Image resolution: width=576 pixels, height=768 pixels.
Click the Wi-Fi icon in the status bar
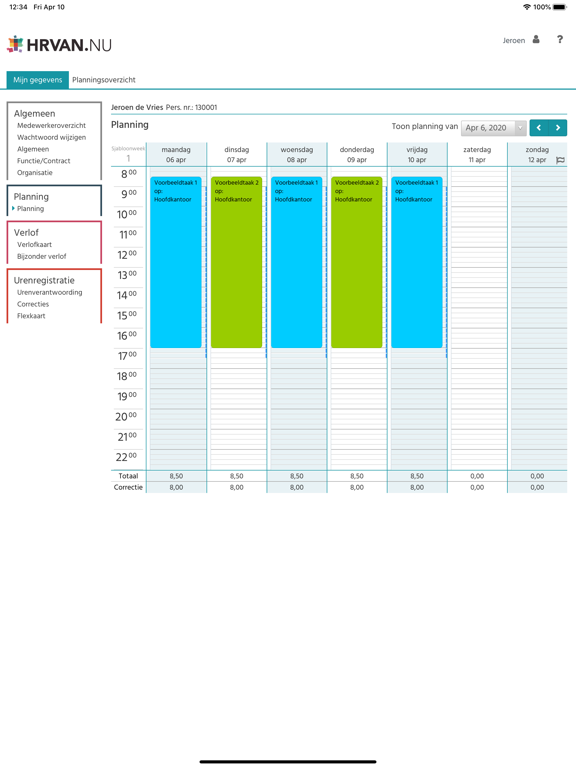(x=527, y=7)
